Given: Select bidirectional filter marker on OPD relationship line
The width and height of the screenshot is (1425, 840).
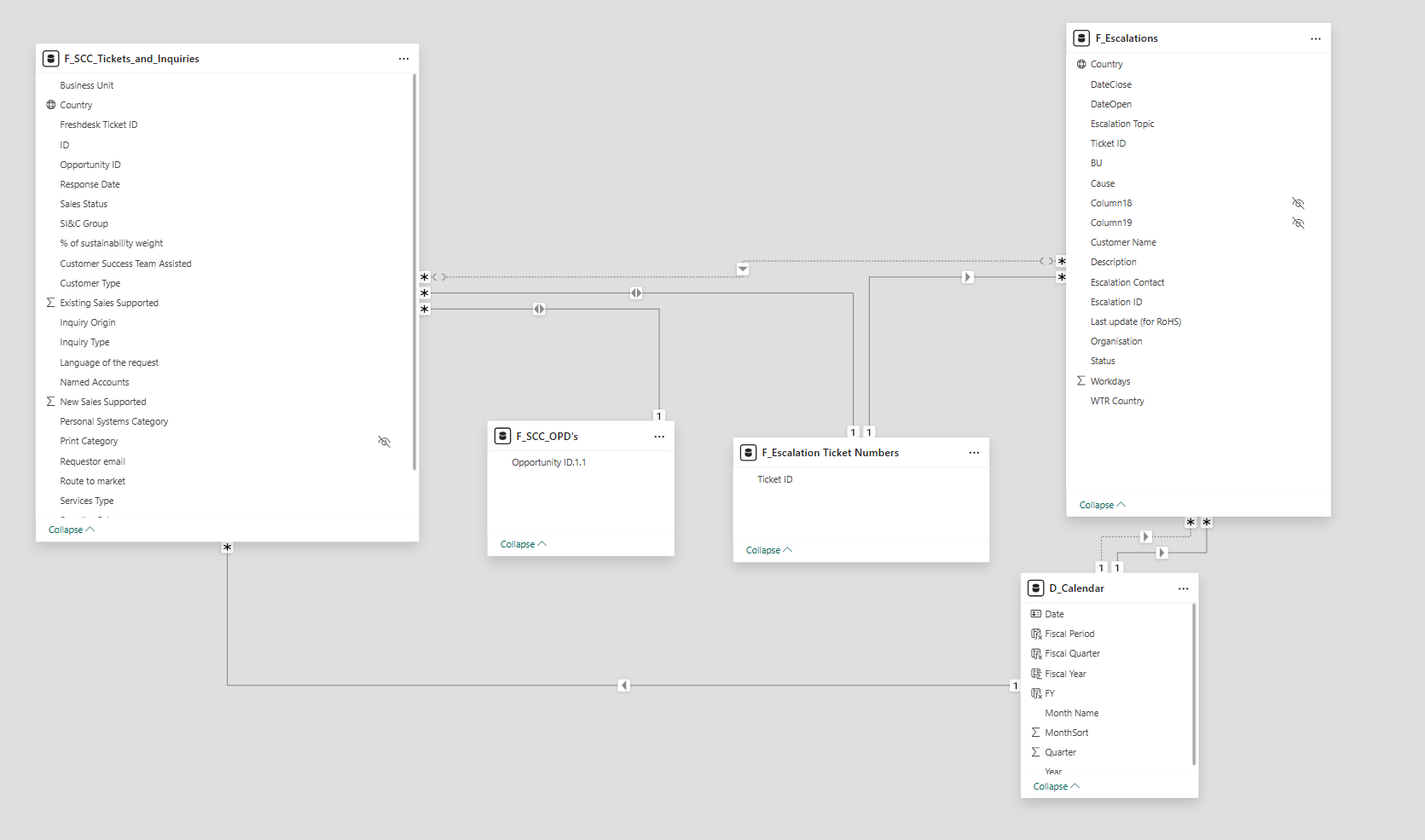Looking at the screenshot, I should pyautogui.click(x=539, y=309).
